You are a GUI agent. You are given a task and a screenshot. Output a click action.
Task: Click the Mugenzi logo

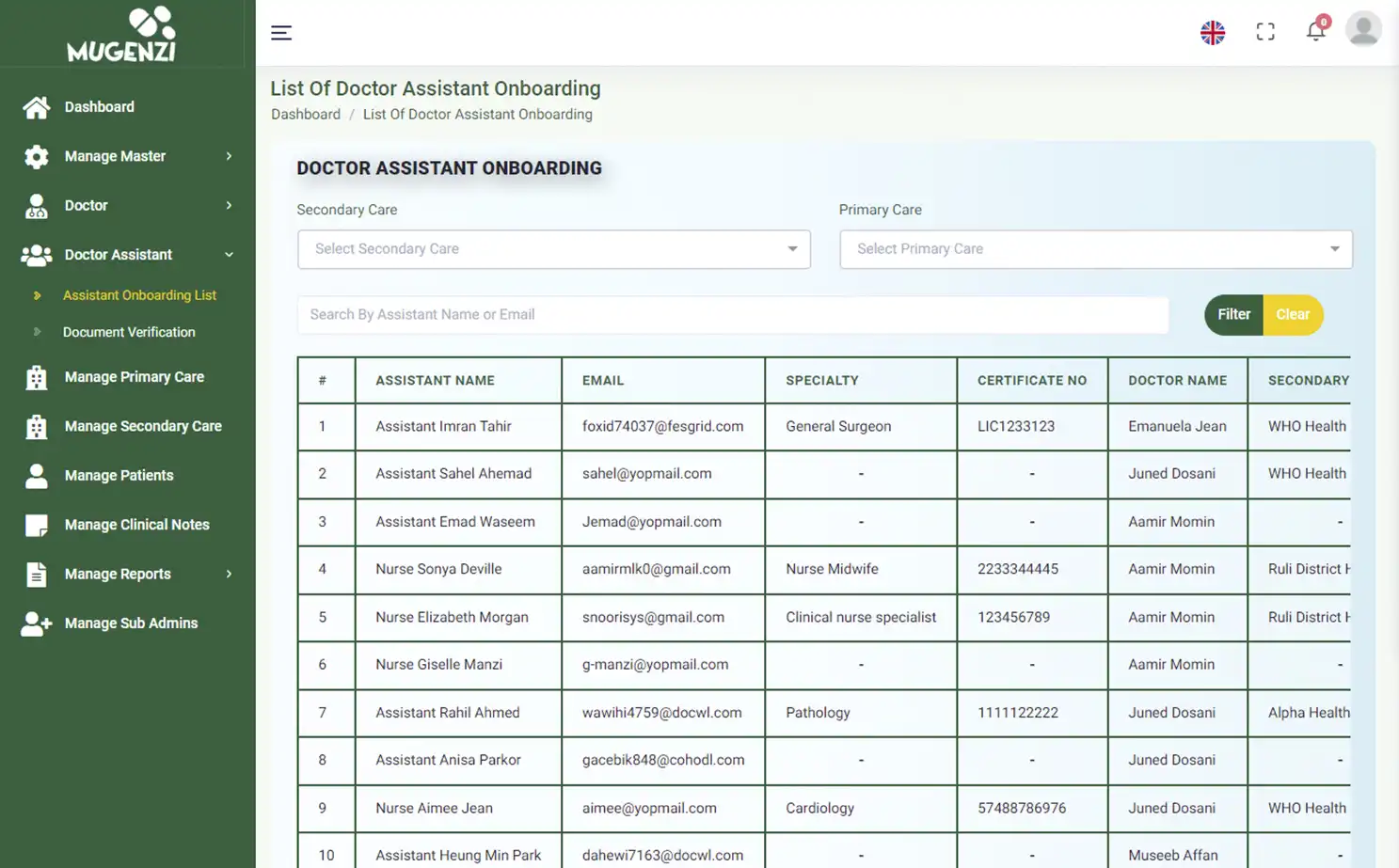tap(123, 34)
